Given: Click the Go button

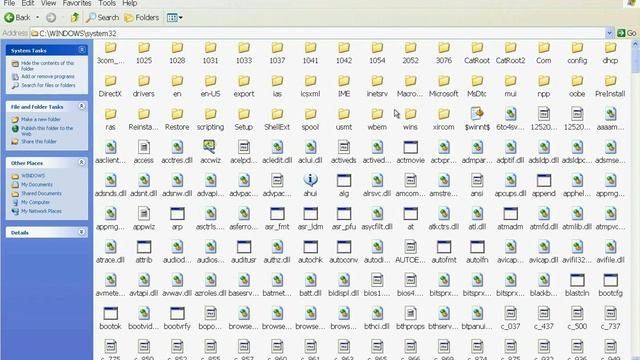Looking at the screenshot, I should pyautogui.click(x=627, y=33).
